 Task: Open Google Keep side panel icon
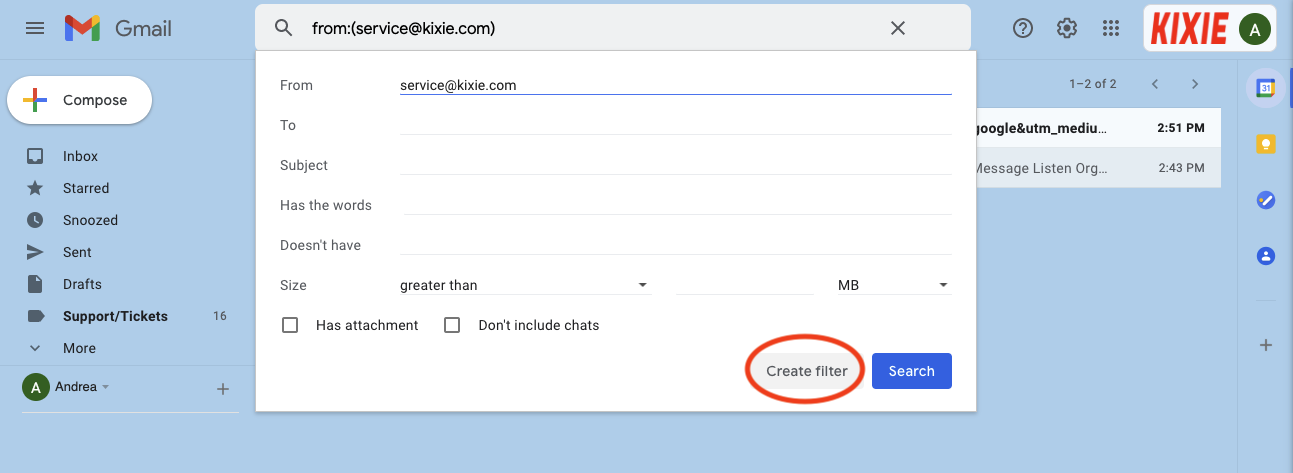(x=1265, y=145)
